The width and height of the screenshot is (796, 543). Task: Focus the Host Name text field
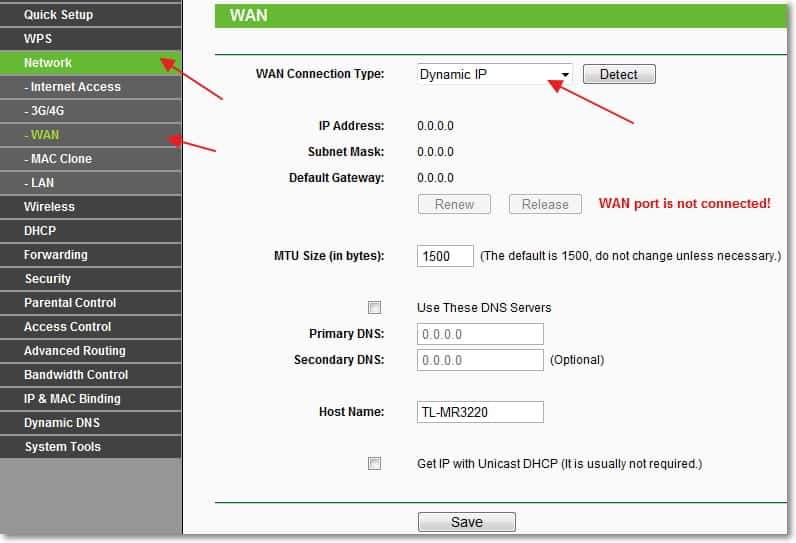point(480,412)
